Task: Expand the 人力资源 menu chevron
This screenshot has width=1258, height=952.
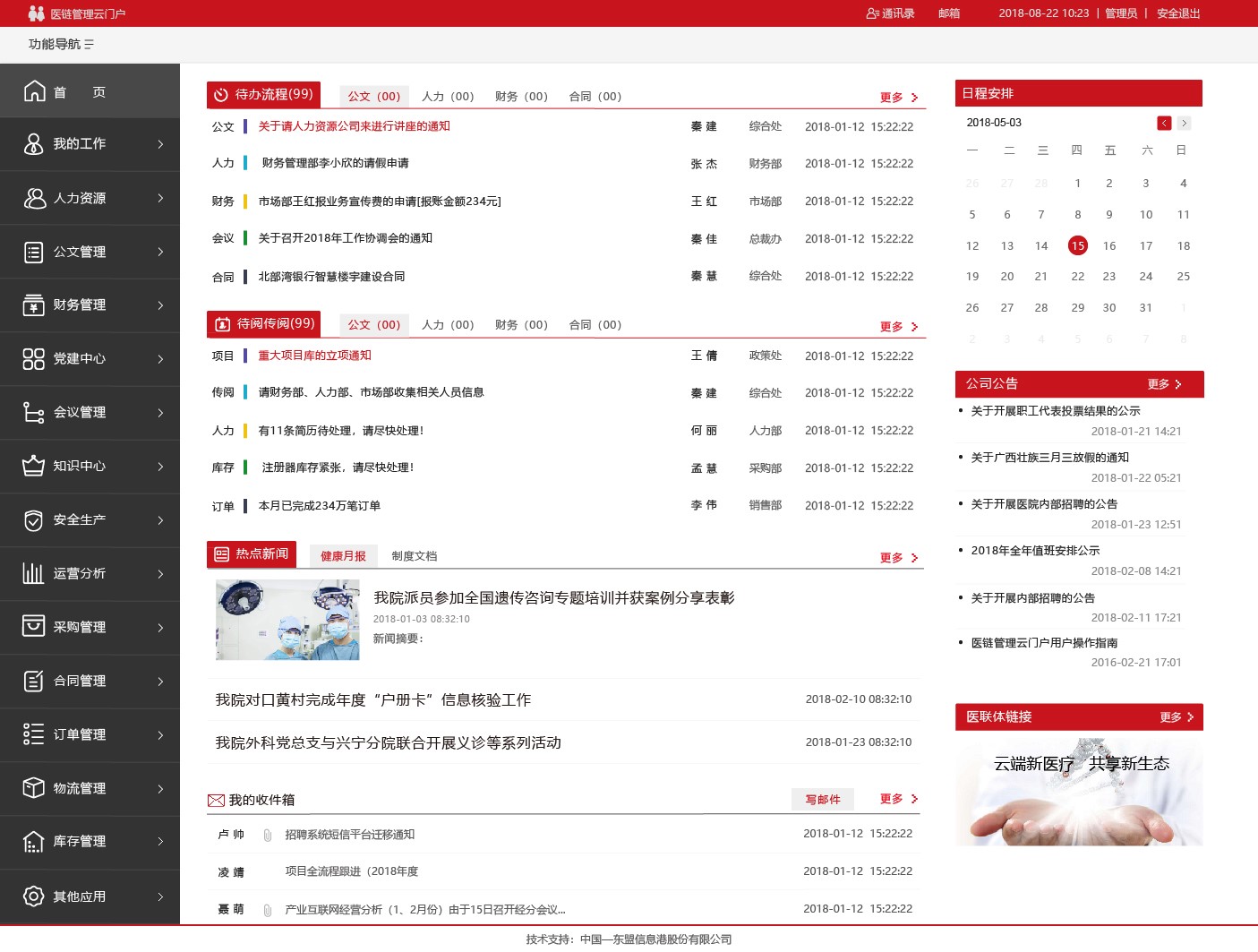Action: point(160,197)
